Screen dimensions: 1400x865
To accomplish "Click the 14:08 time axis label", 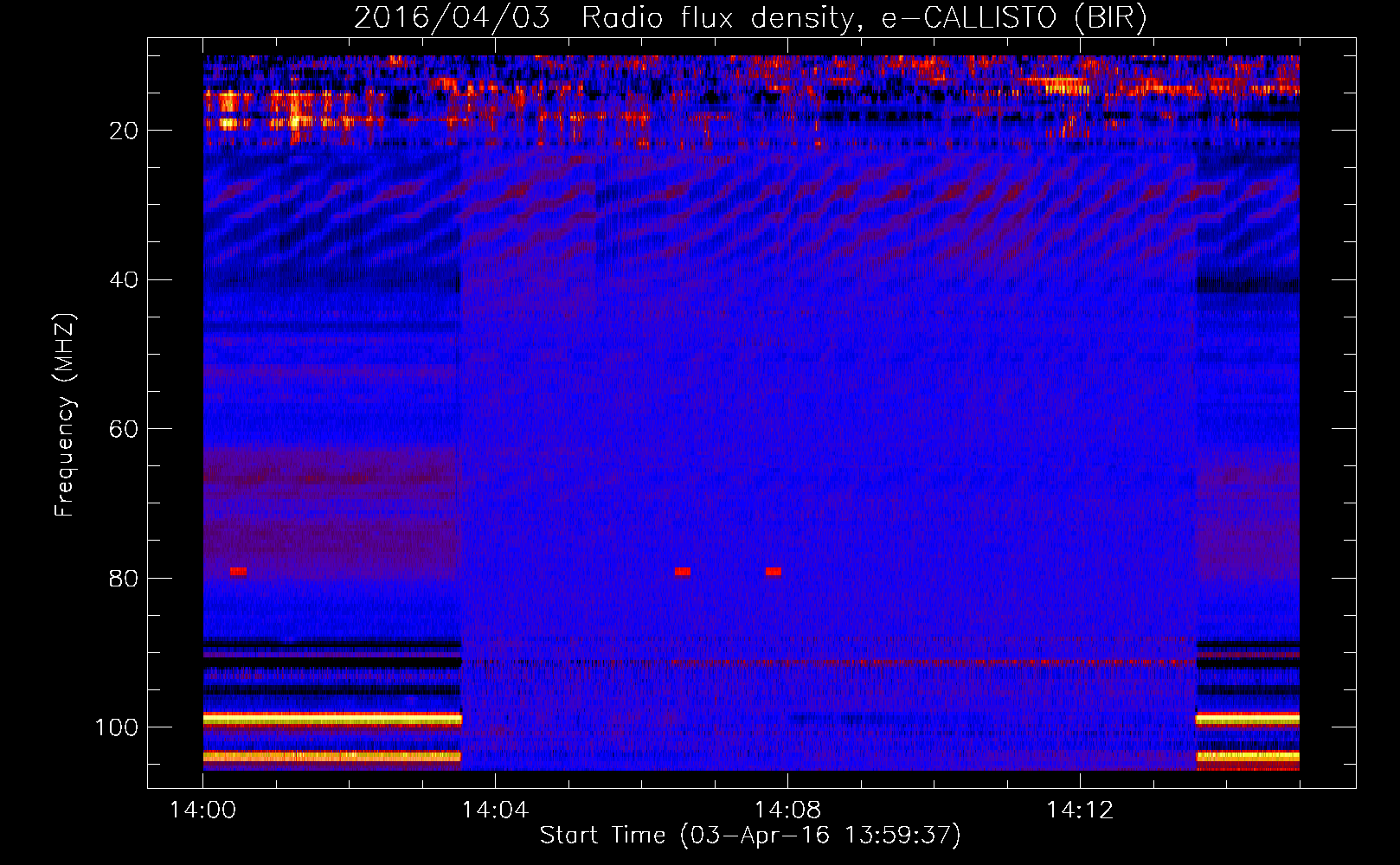I will tap(787, 811).
